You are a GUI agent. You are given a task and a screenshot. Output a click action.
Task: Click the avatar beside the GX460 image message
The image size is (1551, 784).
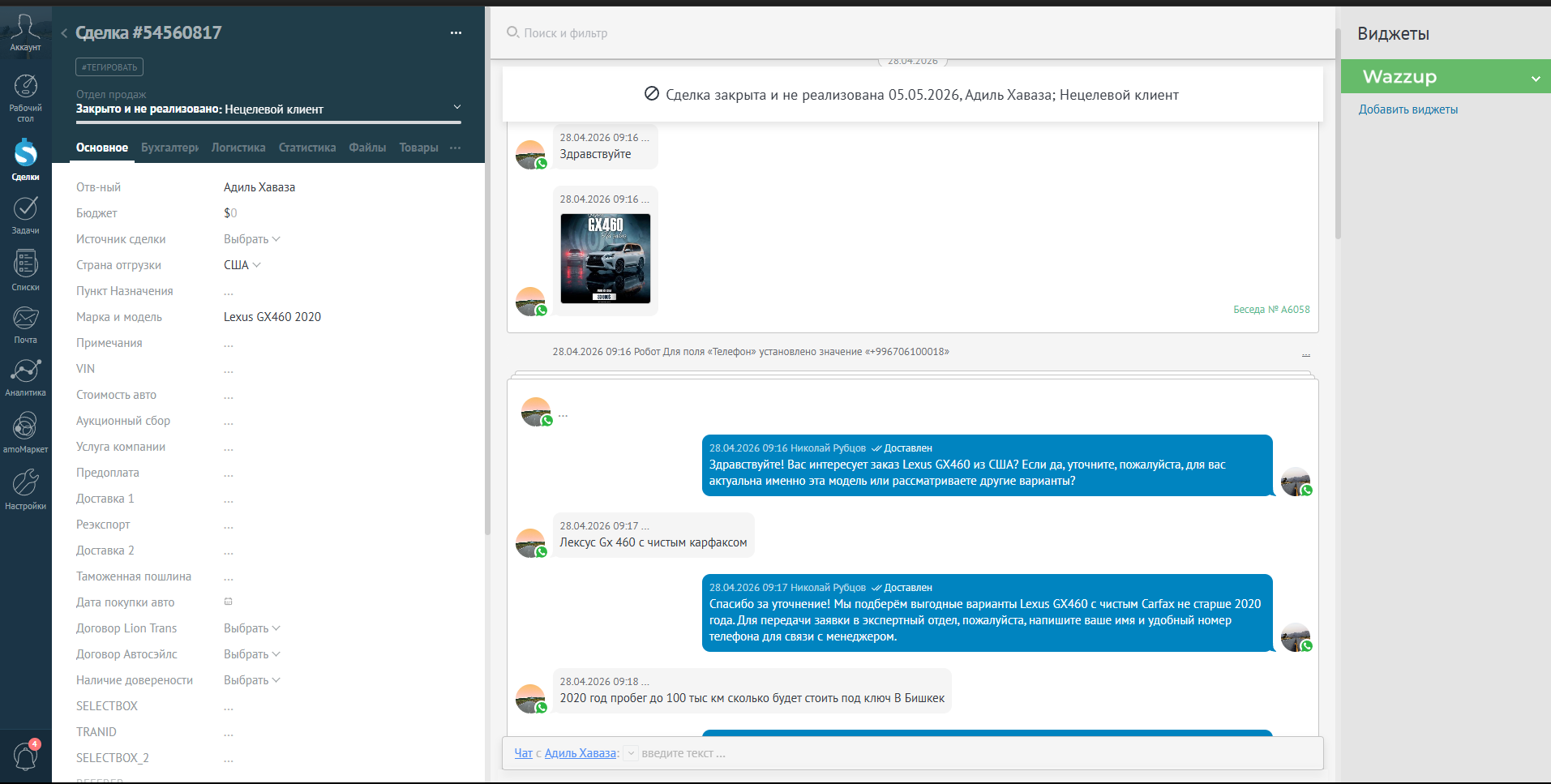click(531, 302)
